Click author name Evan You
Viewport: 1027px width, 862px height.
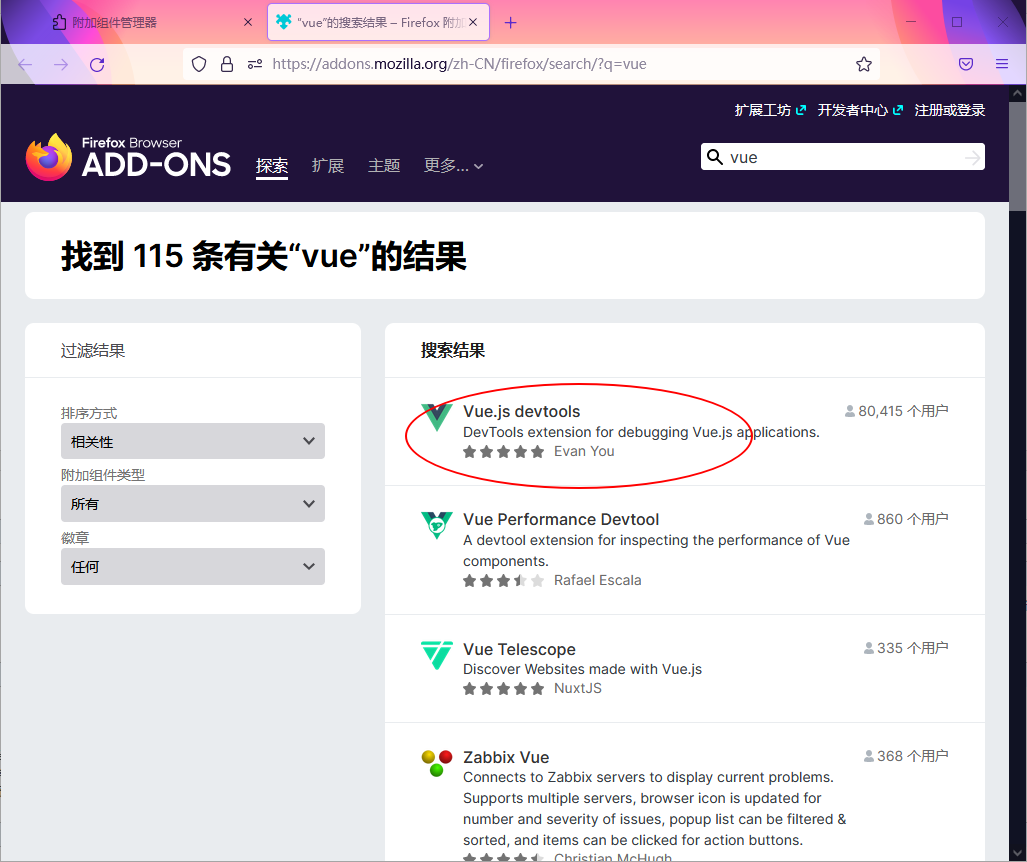(x=584, y=451)
